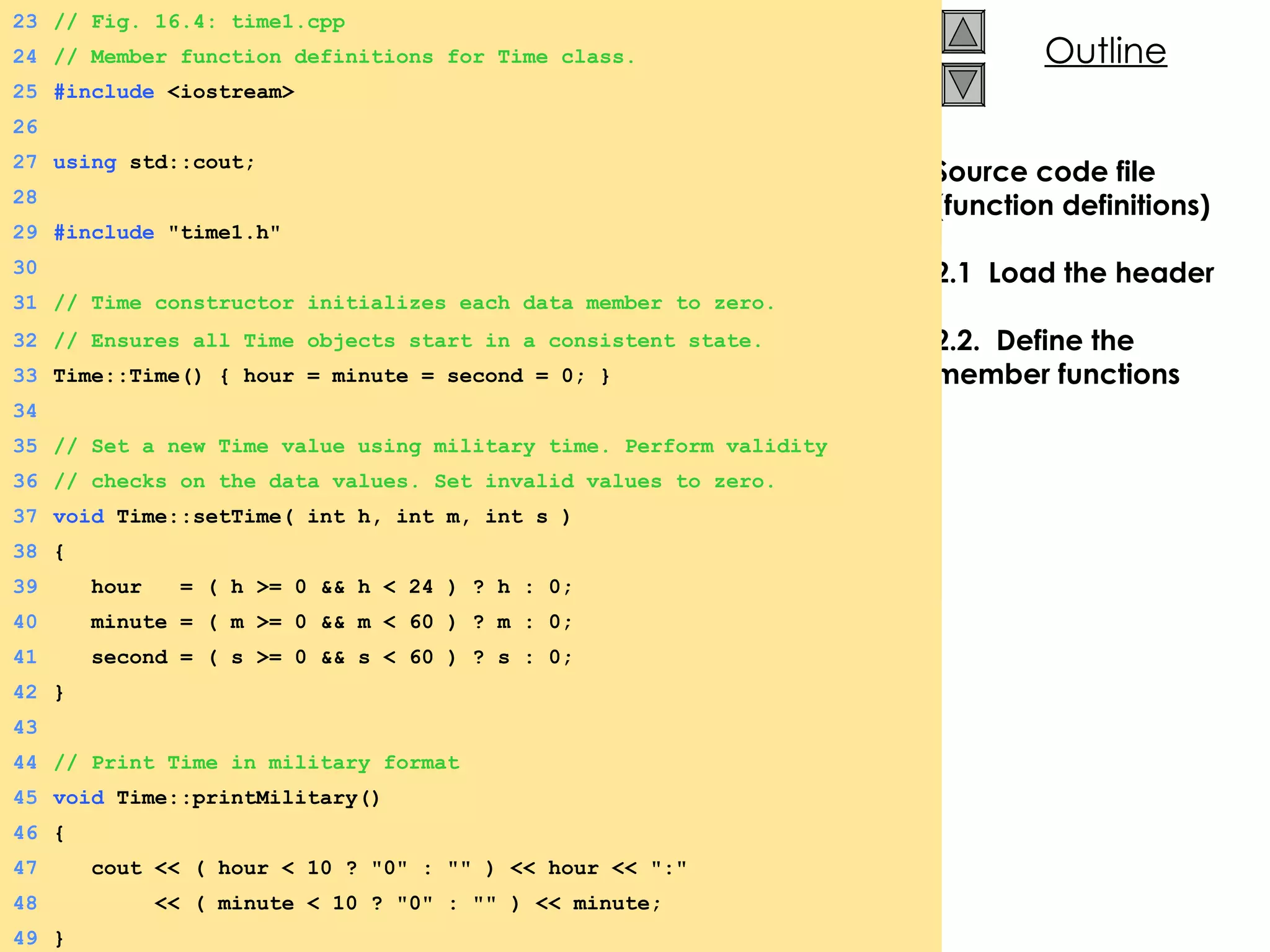Click the 'member functions' outline line

(x=1060, y=374)
